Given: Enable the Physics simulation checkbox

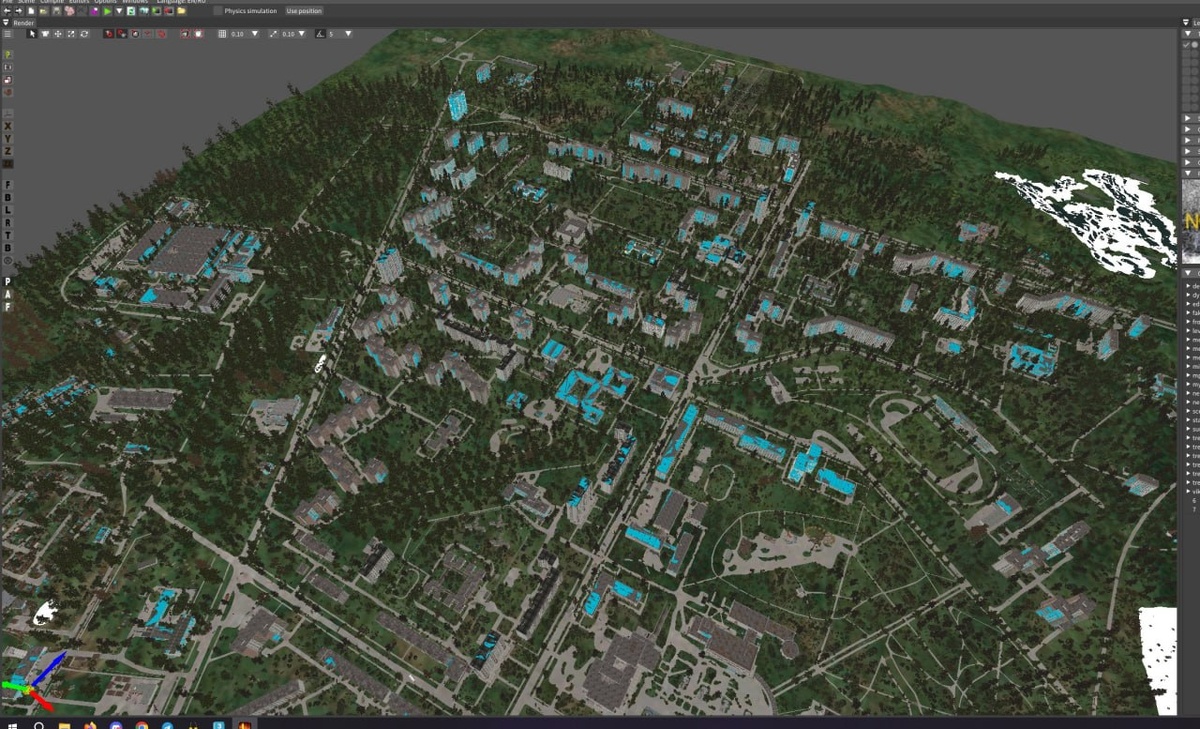Looking at the screenshot, I should 218,11.
